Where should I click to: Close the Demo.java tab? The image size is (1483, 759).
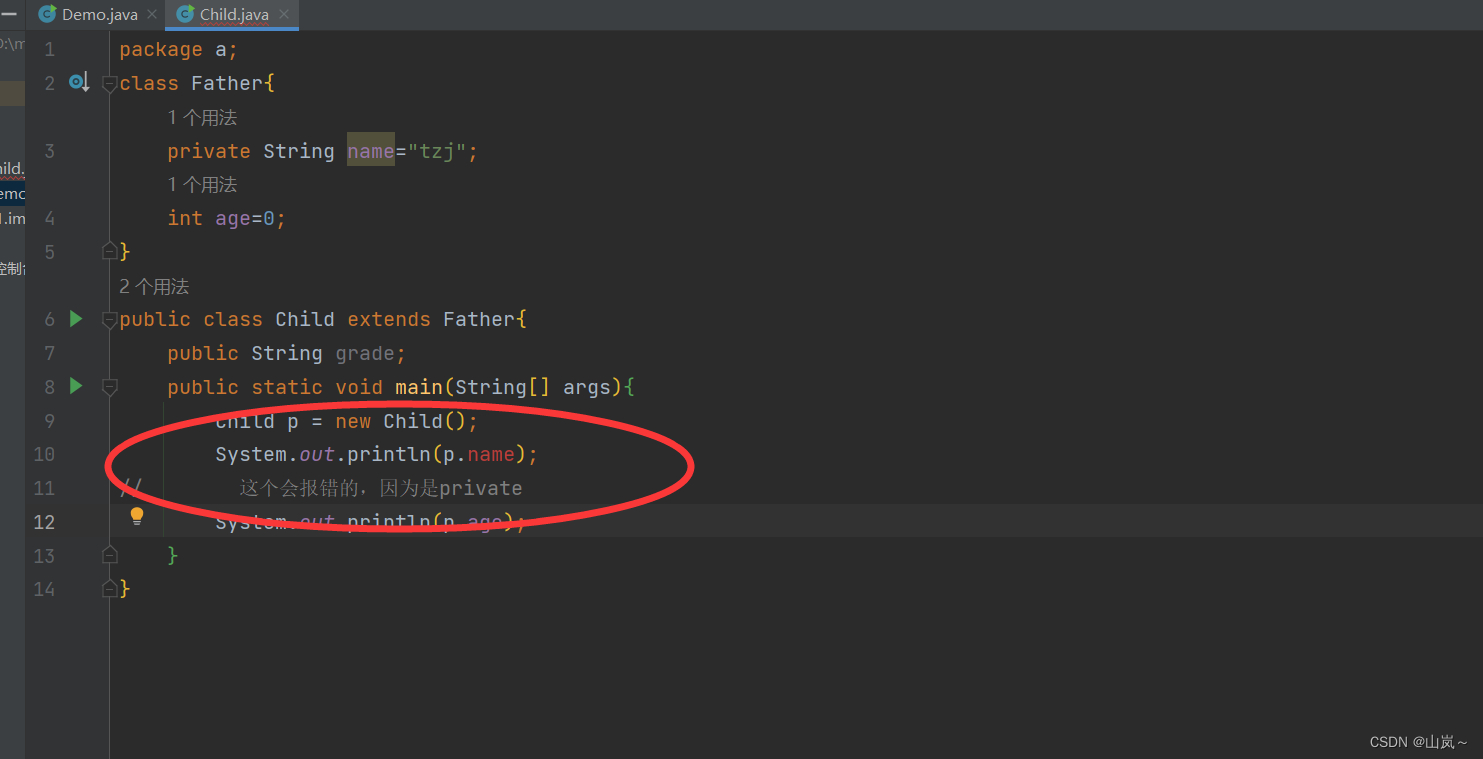[x=151, y=15]
